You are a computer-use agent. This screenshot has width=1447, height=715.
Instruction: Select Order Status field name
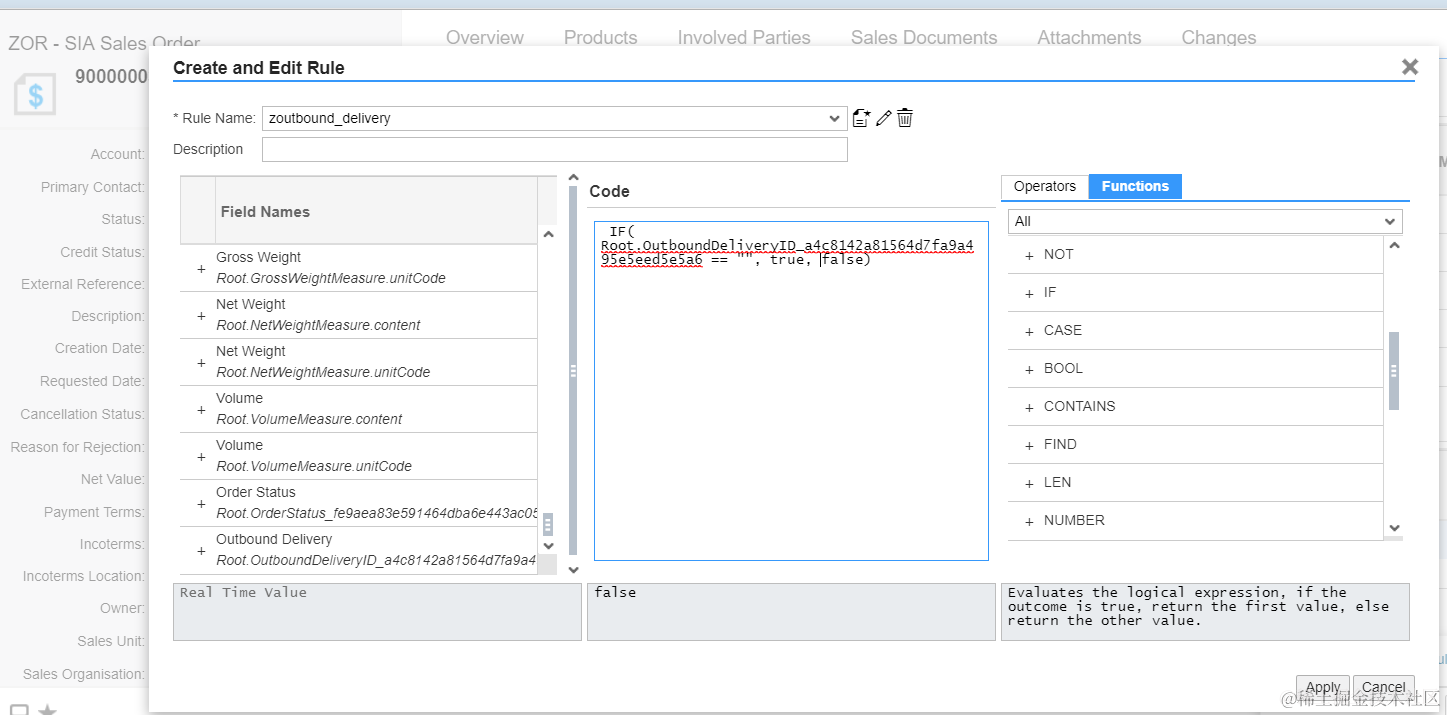pyautogui.click(x=256, y=492)
